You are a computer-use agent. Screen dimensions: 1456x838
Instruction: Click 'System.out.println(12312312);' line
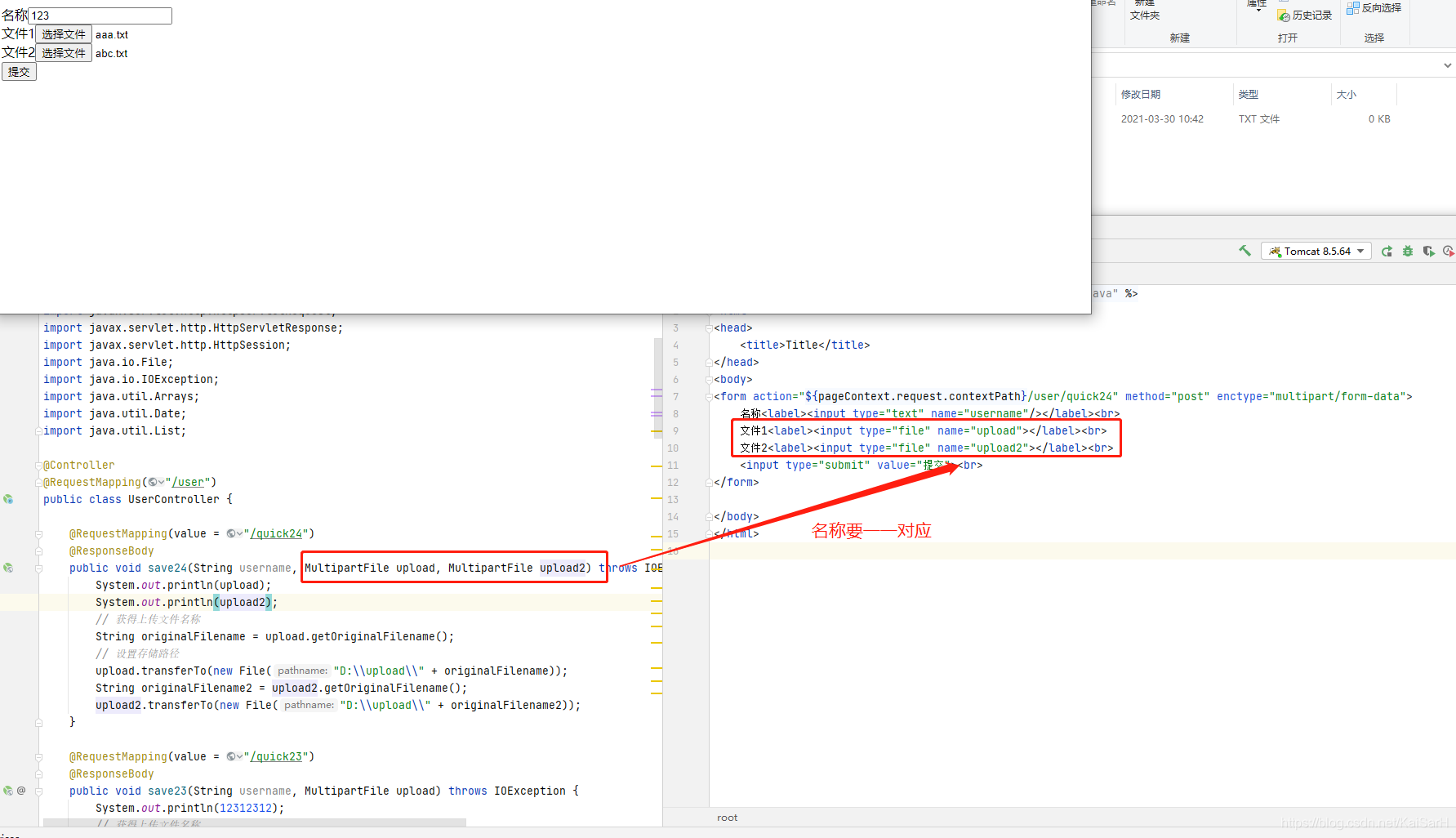pyautogui.click(x=189, y=808)
